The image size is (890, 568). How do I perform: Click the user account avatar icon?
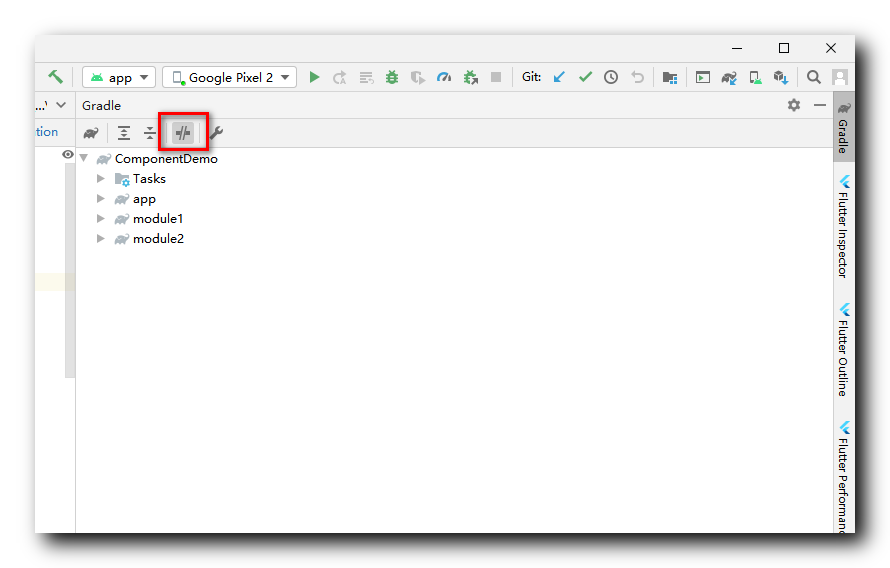[839, 77]
